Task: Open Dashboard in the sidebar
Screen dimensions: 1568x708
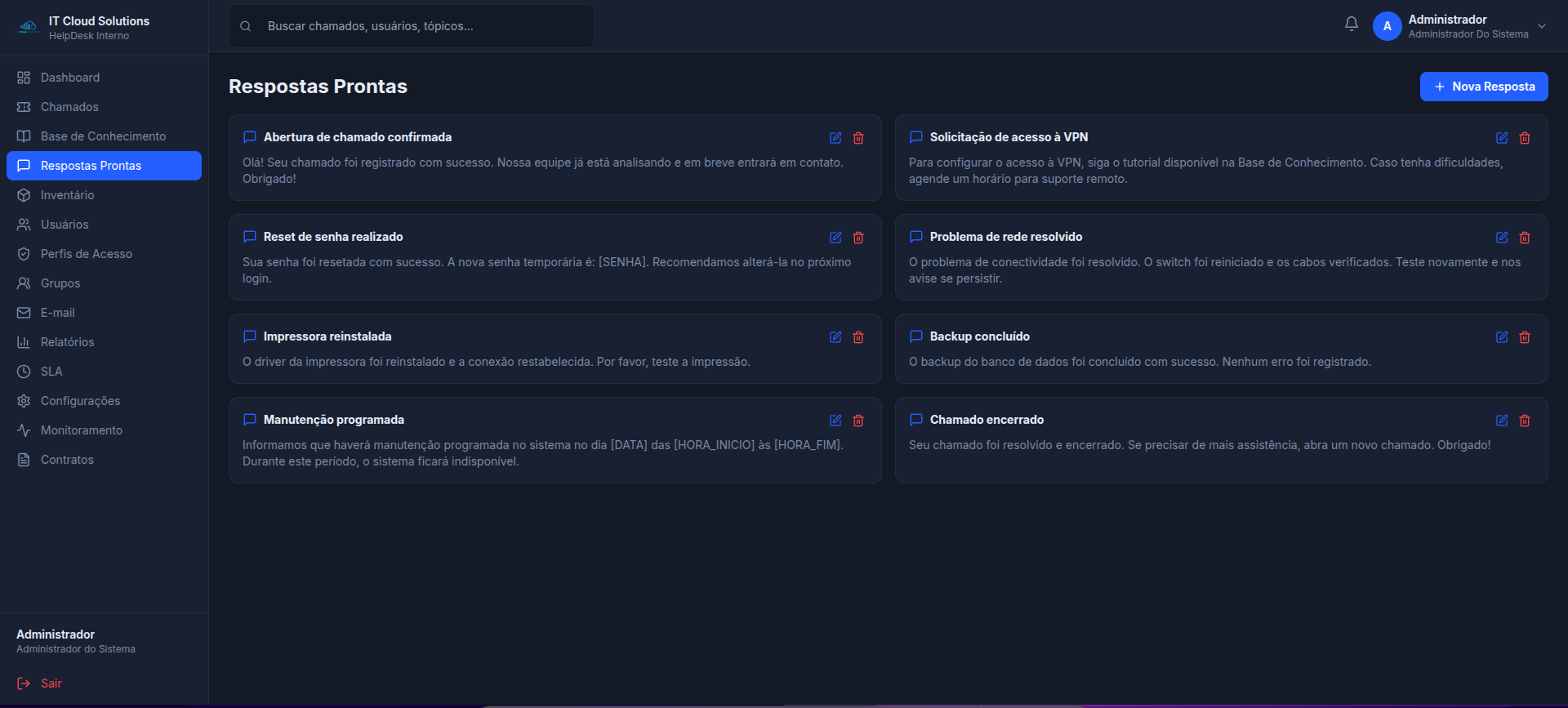Action: coord(104,78)
